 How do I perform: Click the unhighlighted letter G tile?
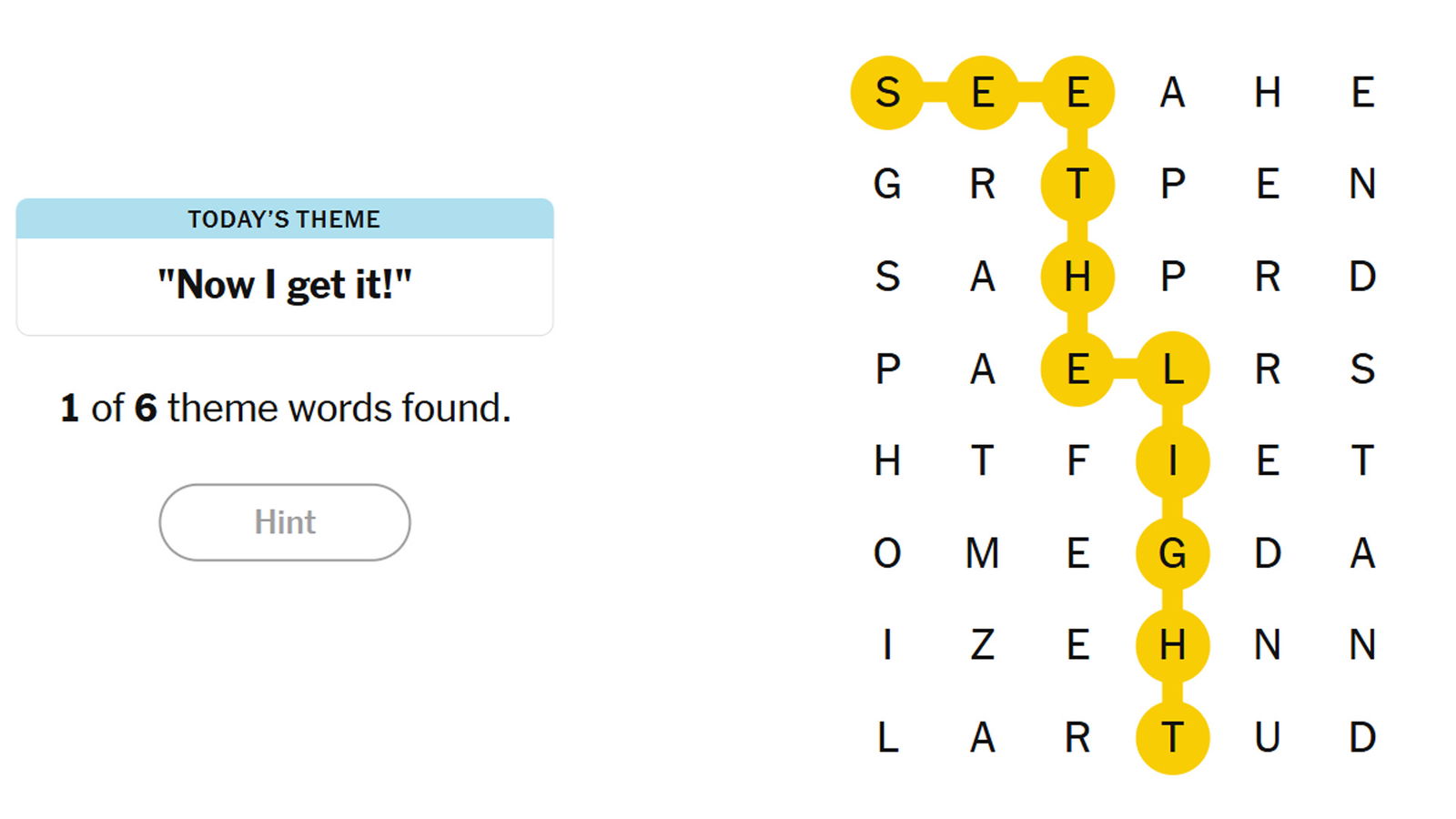coord(887,185)
